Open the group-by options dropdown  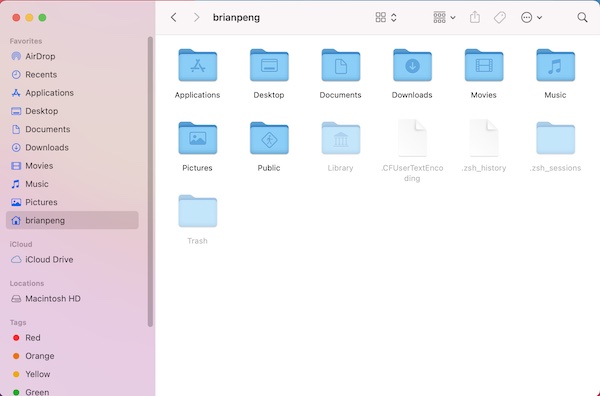pos(444,17)
